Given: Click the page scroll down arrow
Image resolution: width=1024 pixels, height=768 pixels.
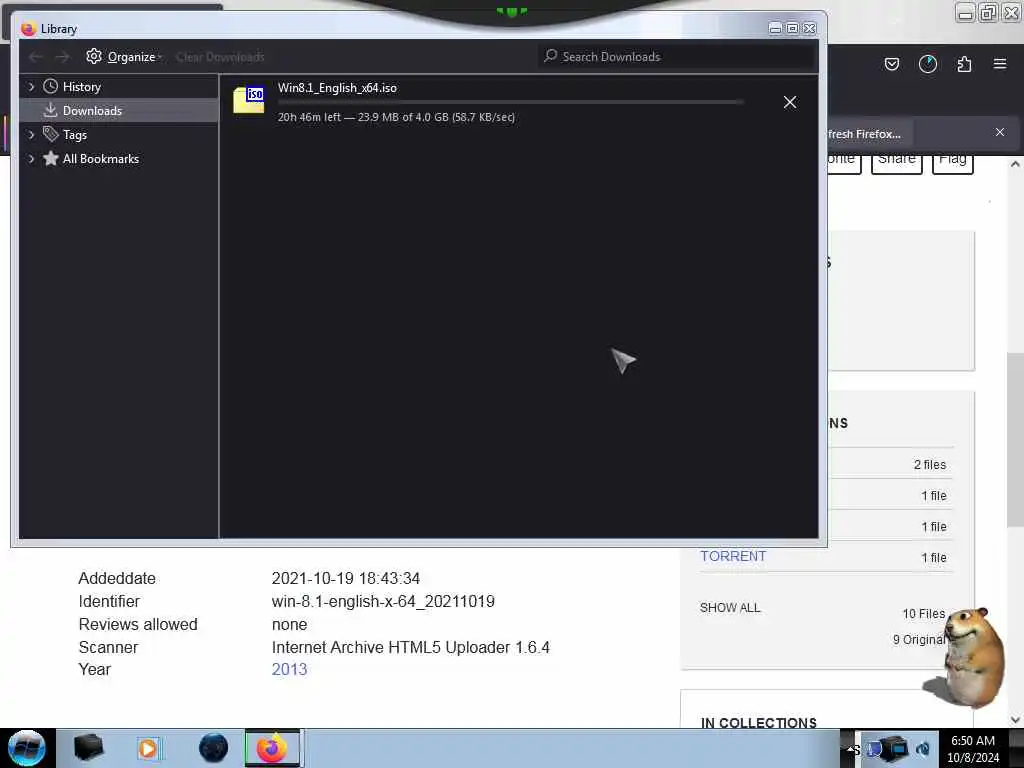Looking at the screenshot, I should 1015,720.
